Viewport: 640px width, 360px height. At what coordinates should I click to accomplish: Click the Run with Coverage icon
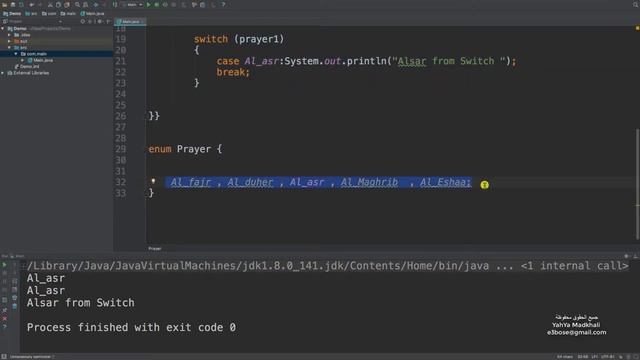165,5
